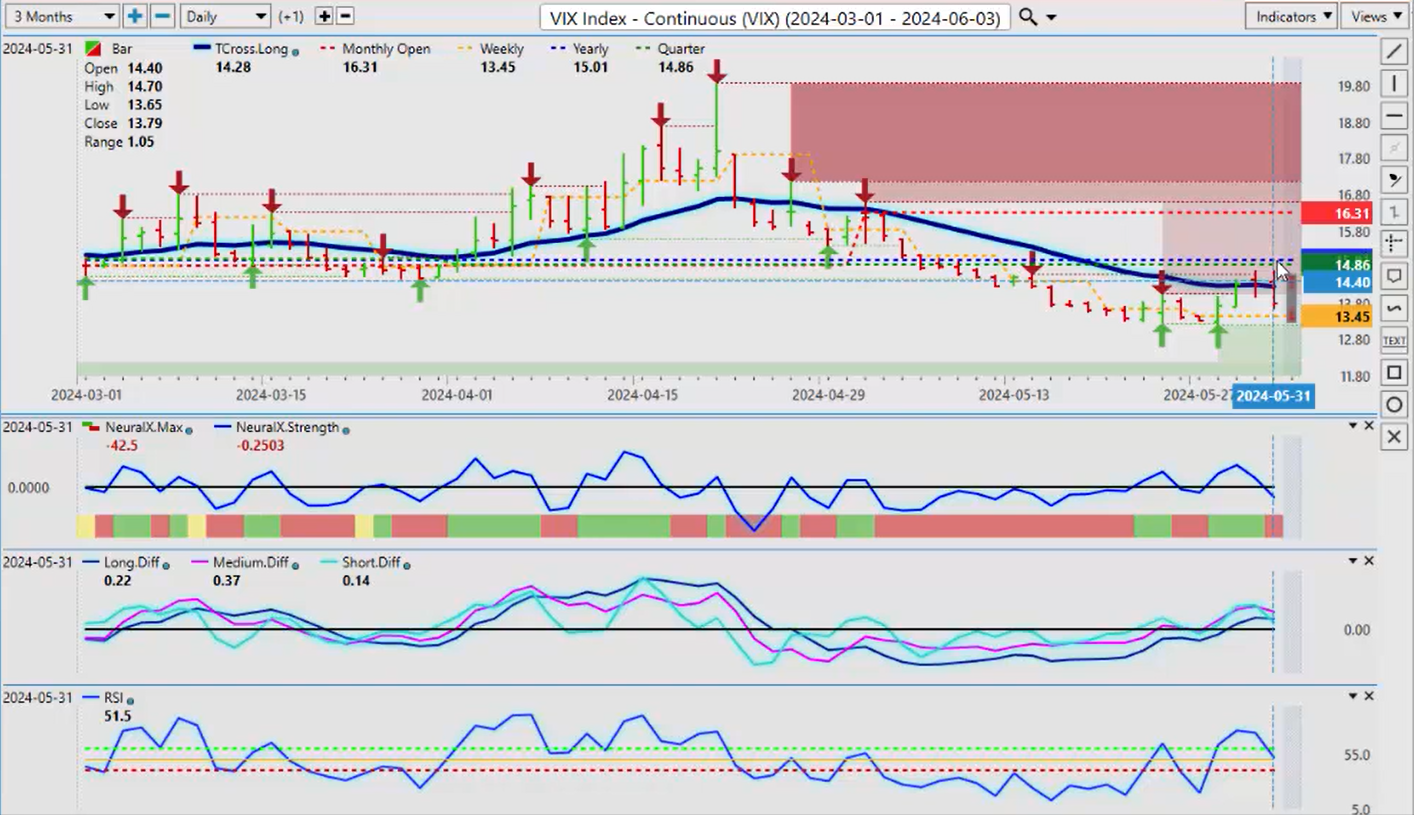Open the Indicators dropdown menu

pyautogui.click(x=1292, y=16)
